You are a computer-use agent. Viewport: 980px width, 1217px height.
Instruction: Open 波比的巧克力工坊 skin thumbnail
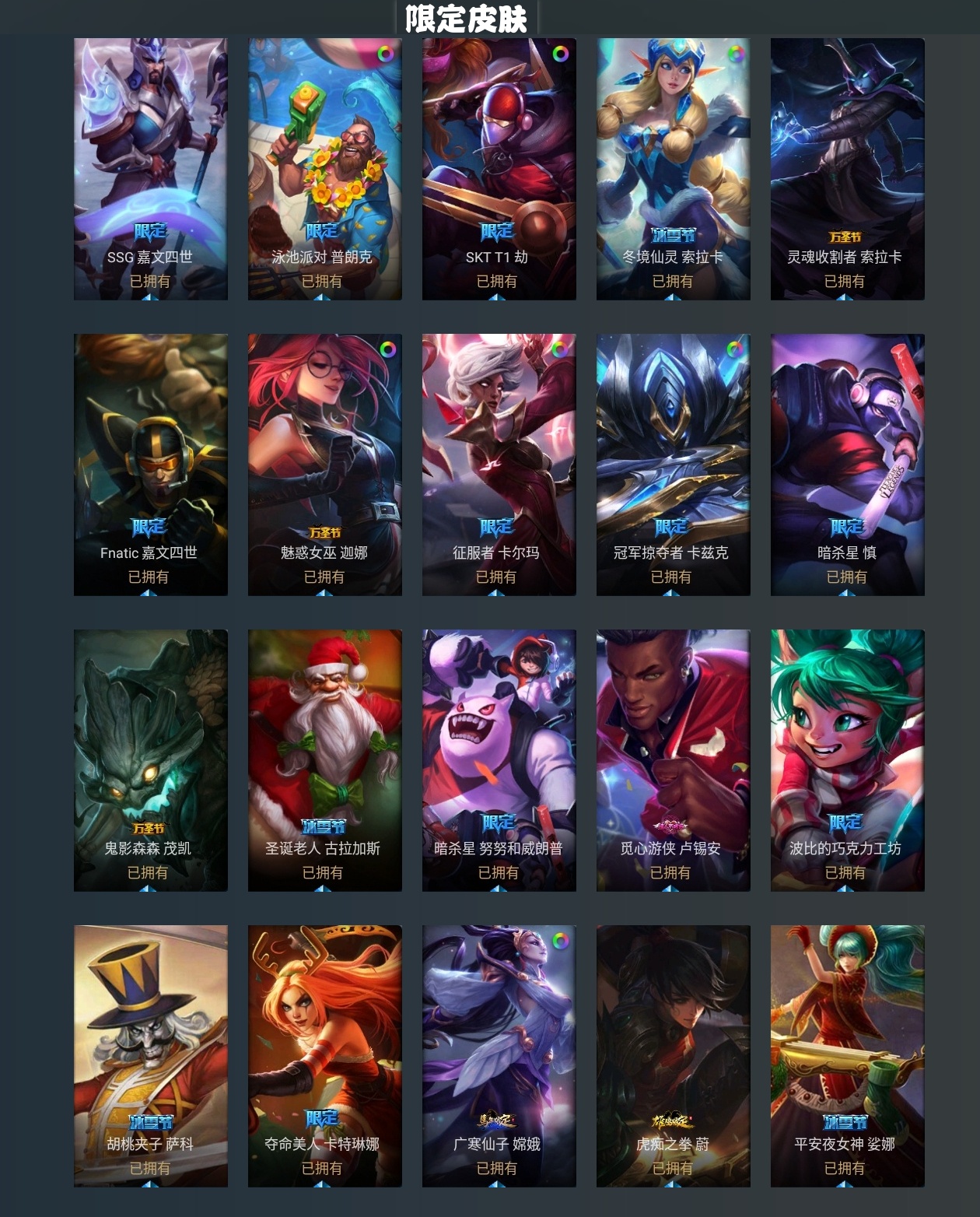tap(848, 760)
